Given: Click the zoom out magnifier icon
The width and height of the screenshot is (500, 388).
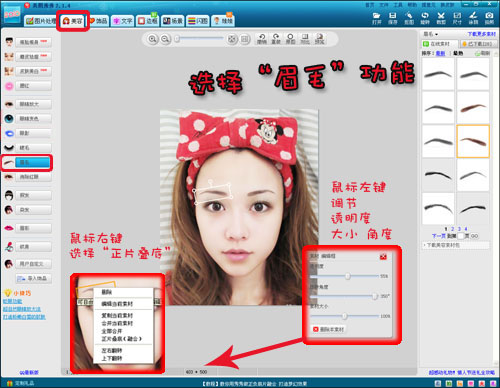Looking at the screenshot, I should 165,39.
